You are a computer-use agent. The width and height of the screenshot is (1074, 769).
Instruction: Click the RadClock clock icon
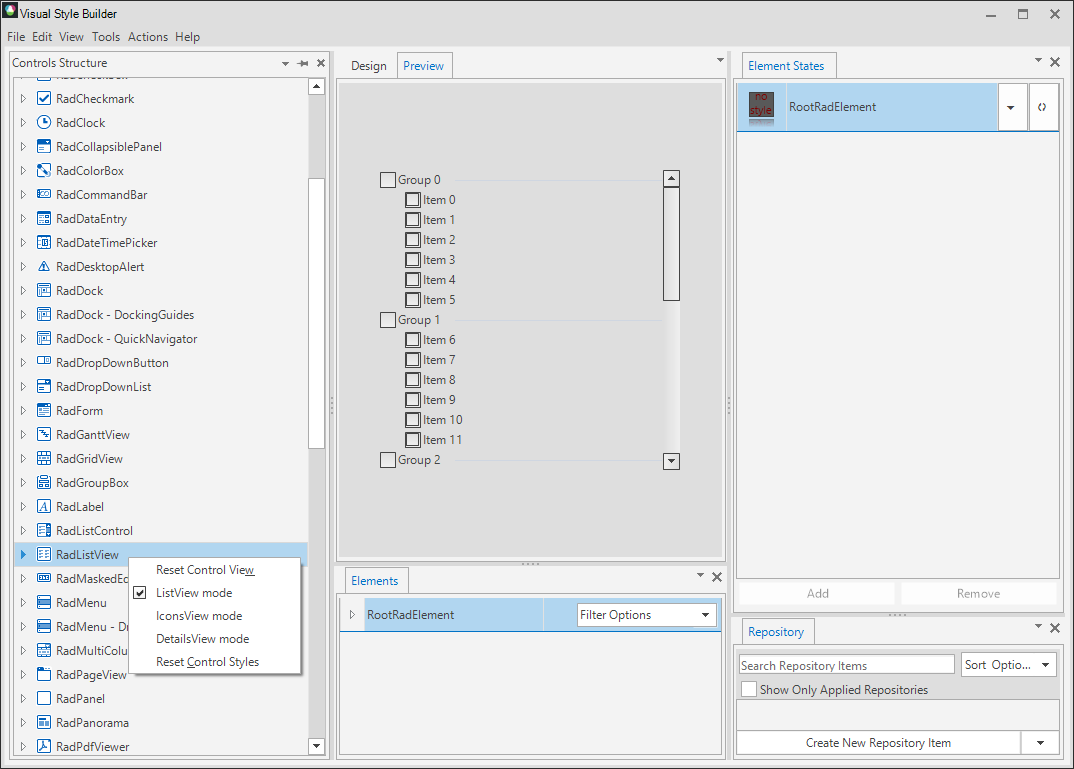pyautogui.click(x=44, y=123)
